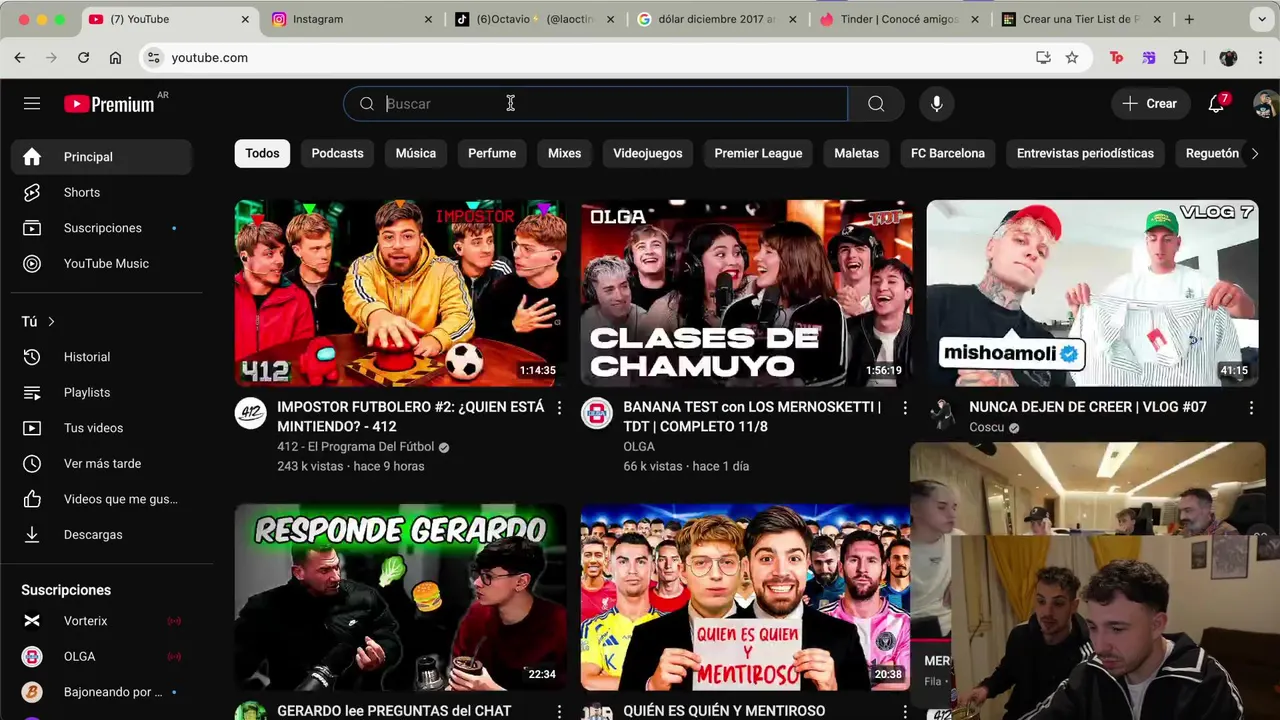Image resolution: width=1280 pixels, height=720 pixels.
Task: Select the Premier League filter chip
Action: (x=758, y=153)
